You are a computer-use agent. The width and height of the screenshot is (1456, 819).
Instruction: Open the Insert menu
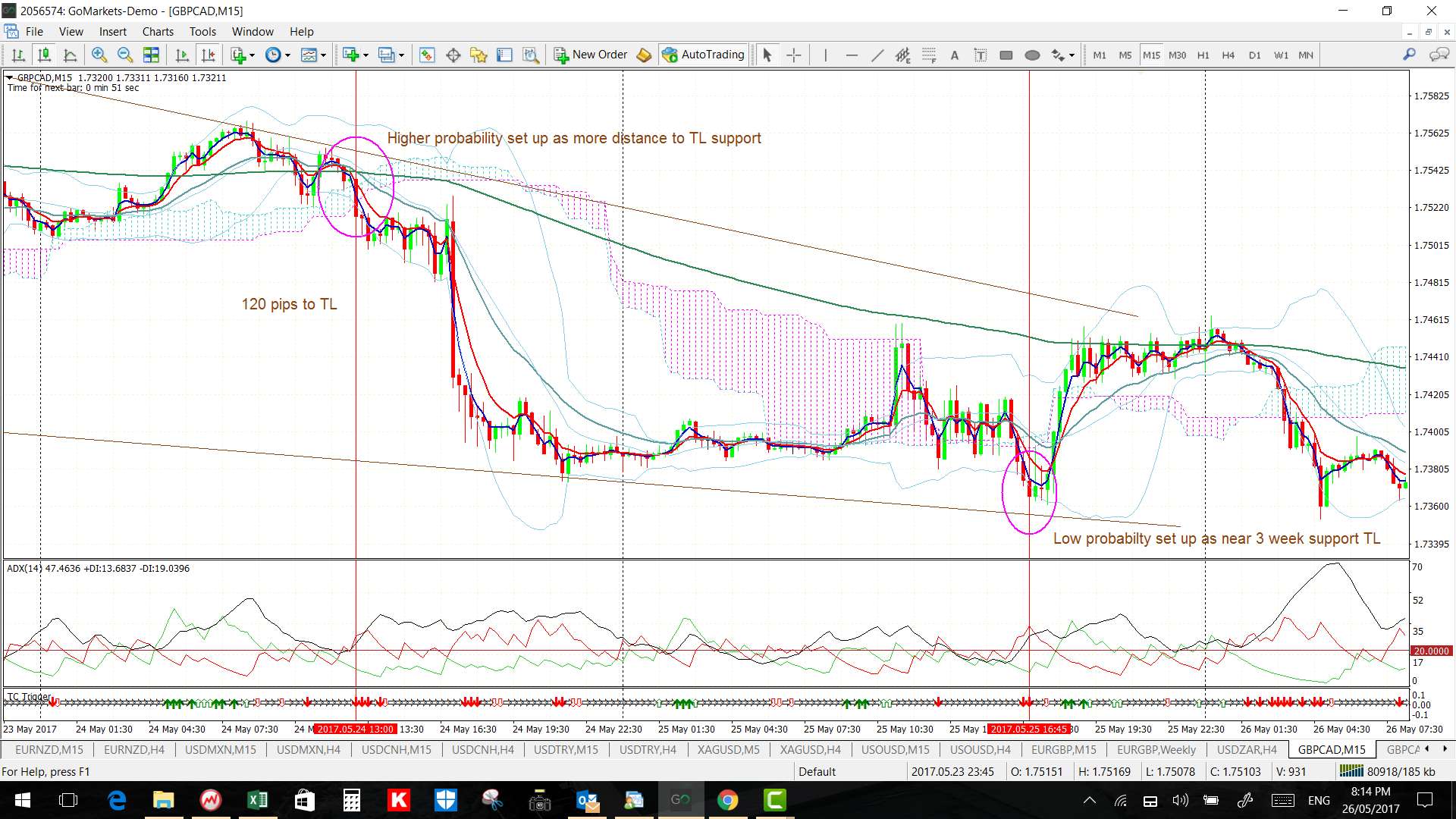113,31
